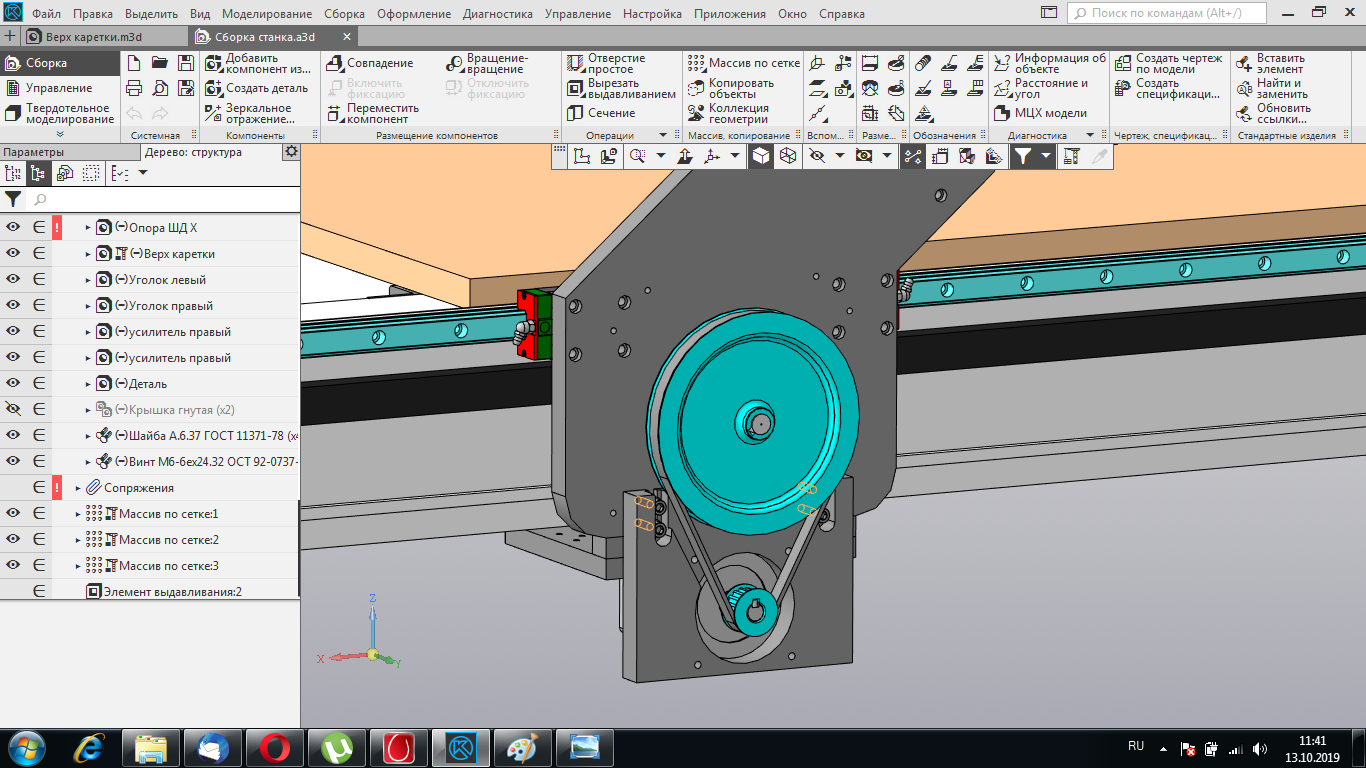Screen dimensions: 1366x768
Task: Click Сечение section tool
Action: (602, 113)
